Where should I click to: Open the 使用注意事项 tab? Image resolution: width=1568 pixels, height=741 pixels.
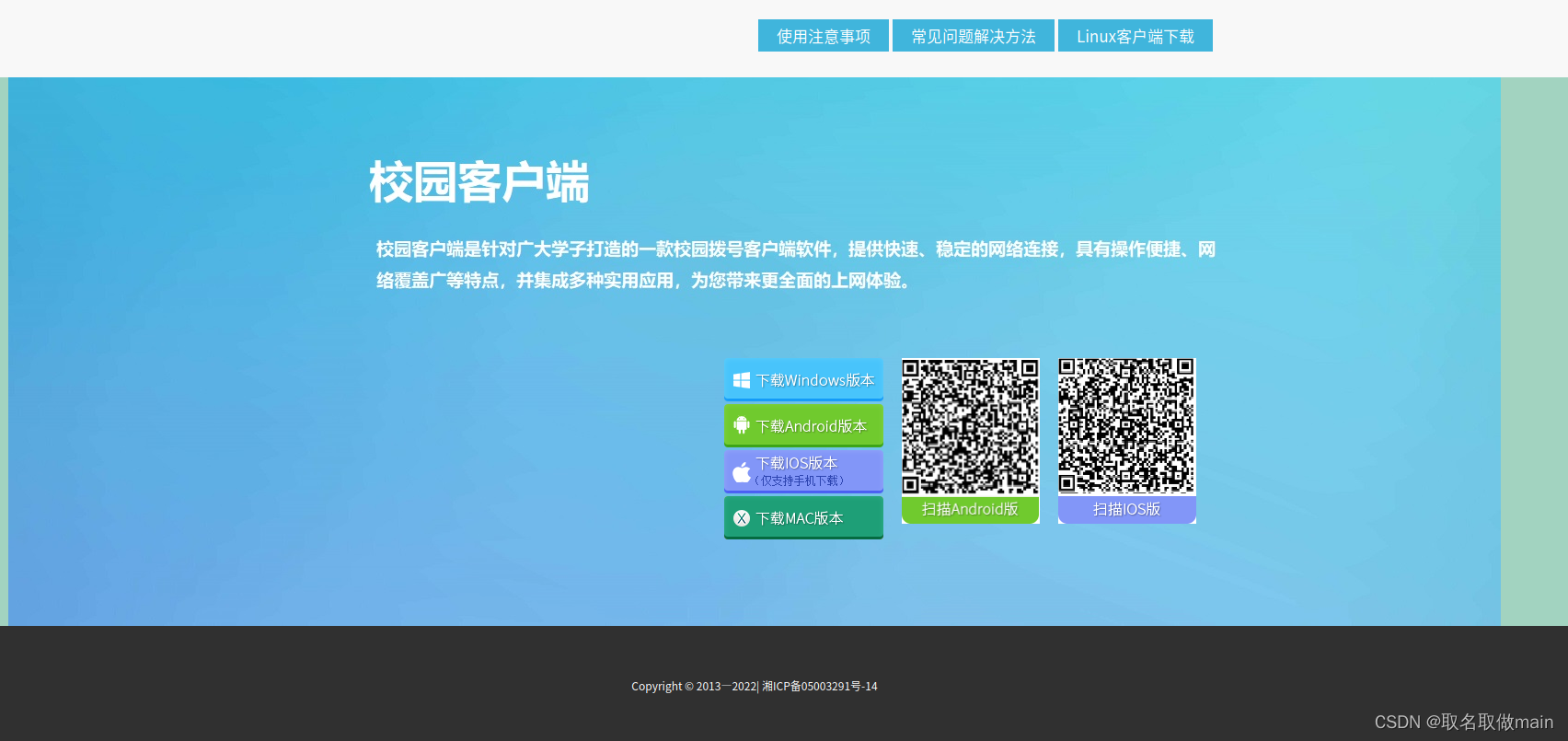pos(824,36)
